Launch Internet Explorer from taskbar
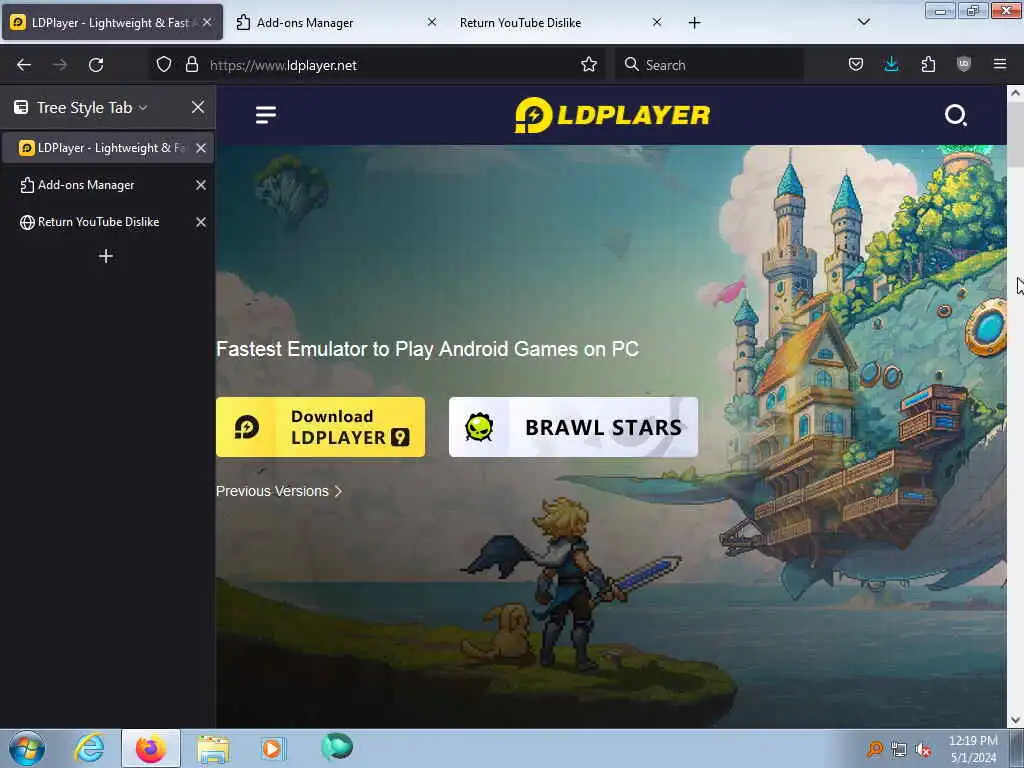The width and height of the screenshot is (1024, 768). [x=89, y=748]
